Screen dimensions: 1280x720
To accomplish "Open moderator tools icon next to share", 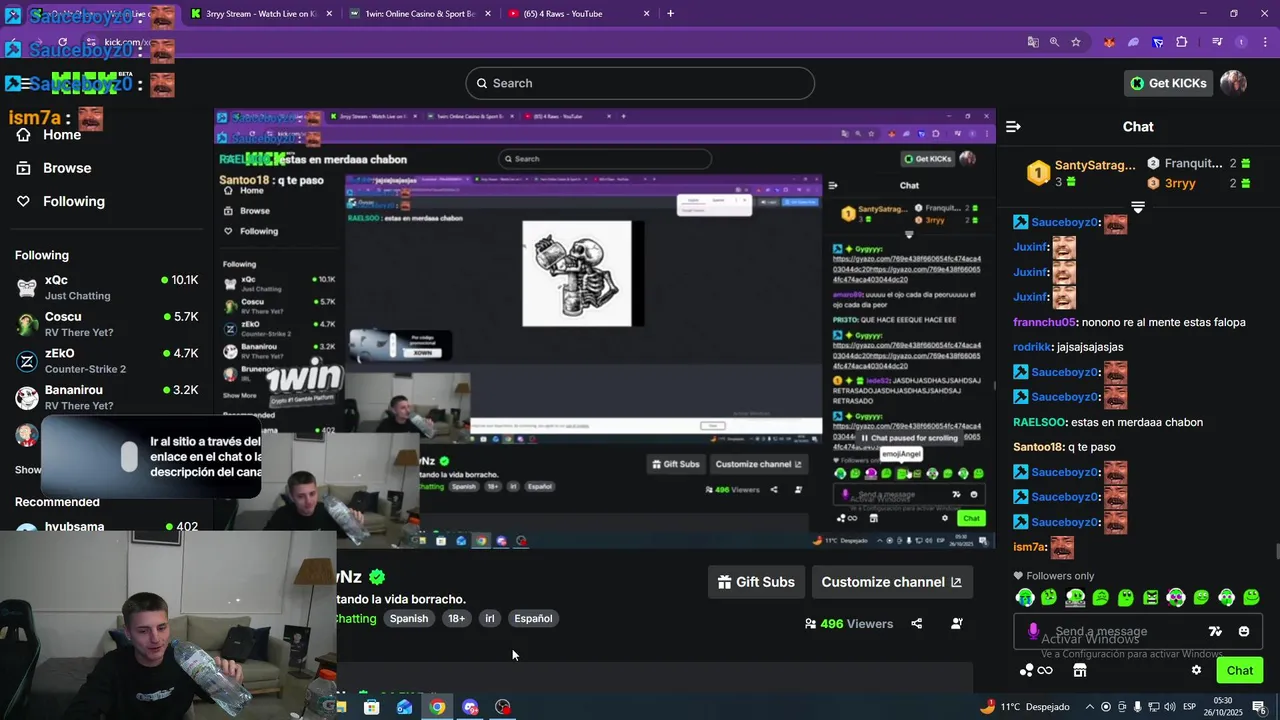I will pyautogui.click(x=956, y=623).
